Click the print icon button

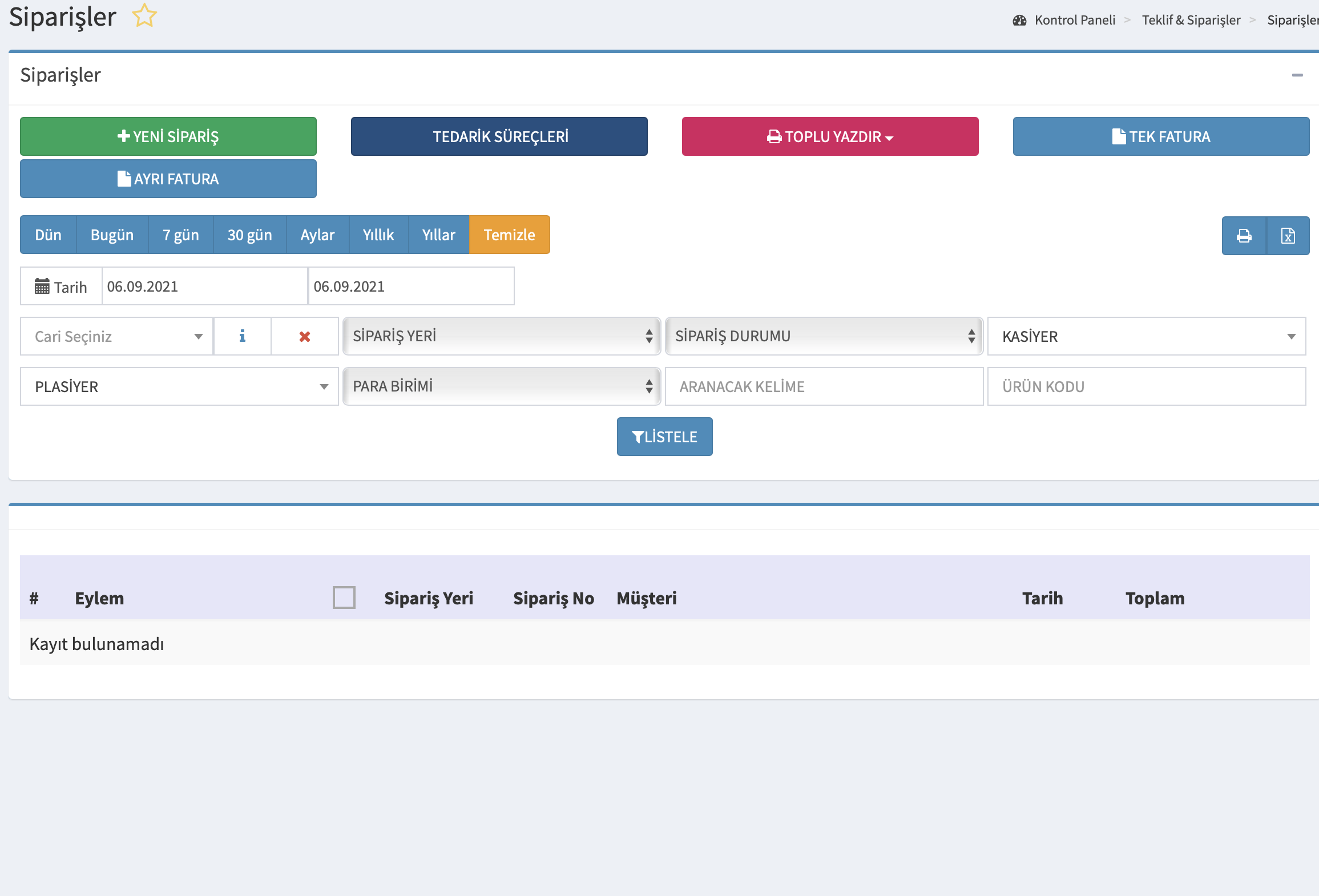click(x=1244, y=236)
